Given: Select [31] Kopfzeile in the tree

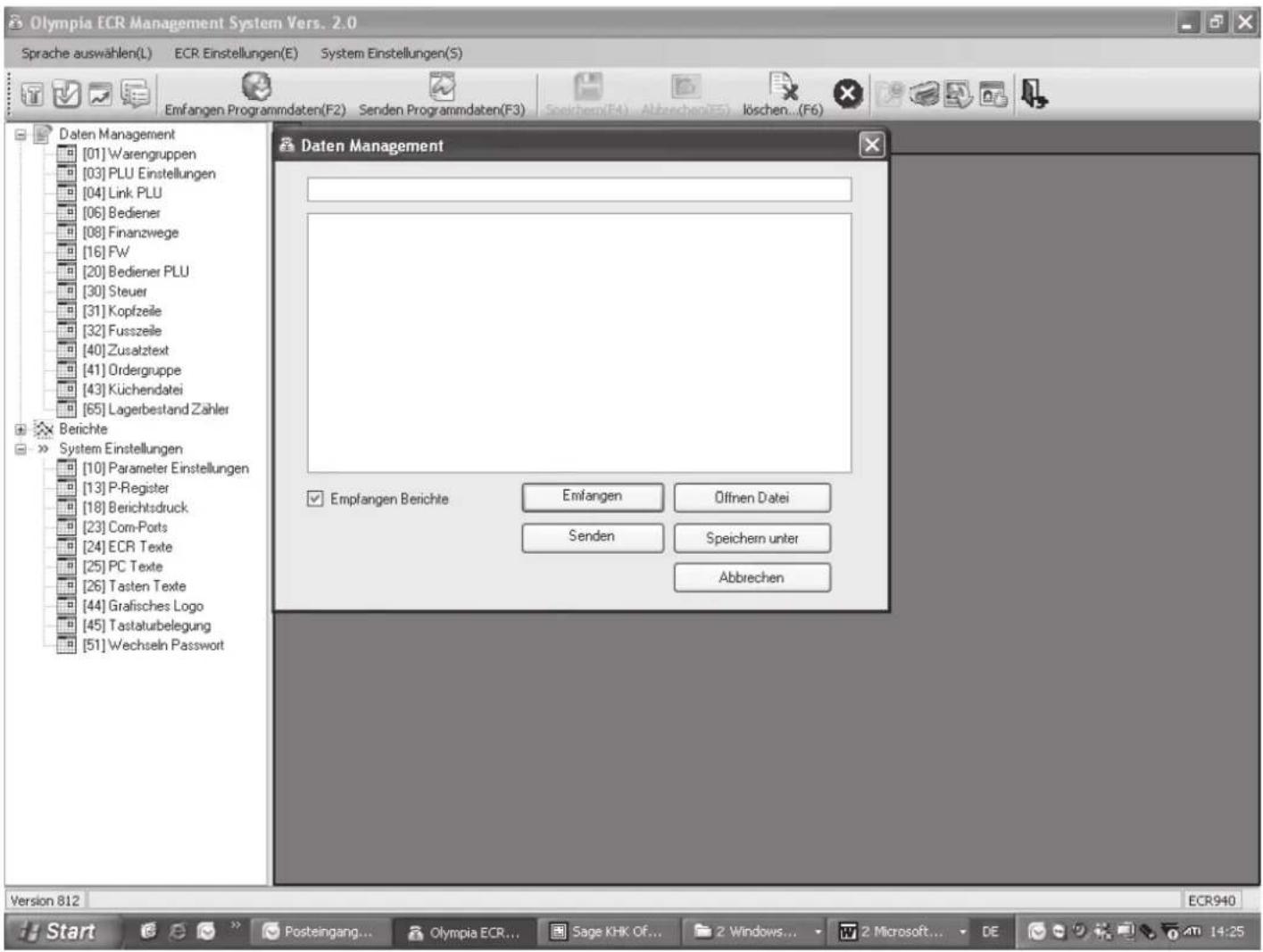Looking at the screenshot, I should coord(122,311).
